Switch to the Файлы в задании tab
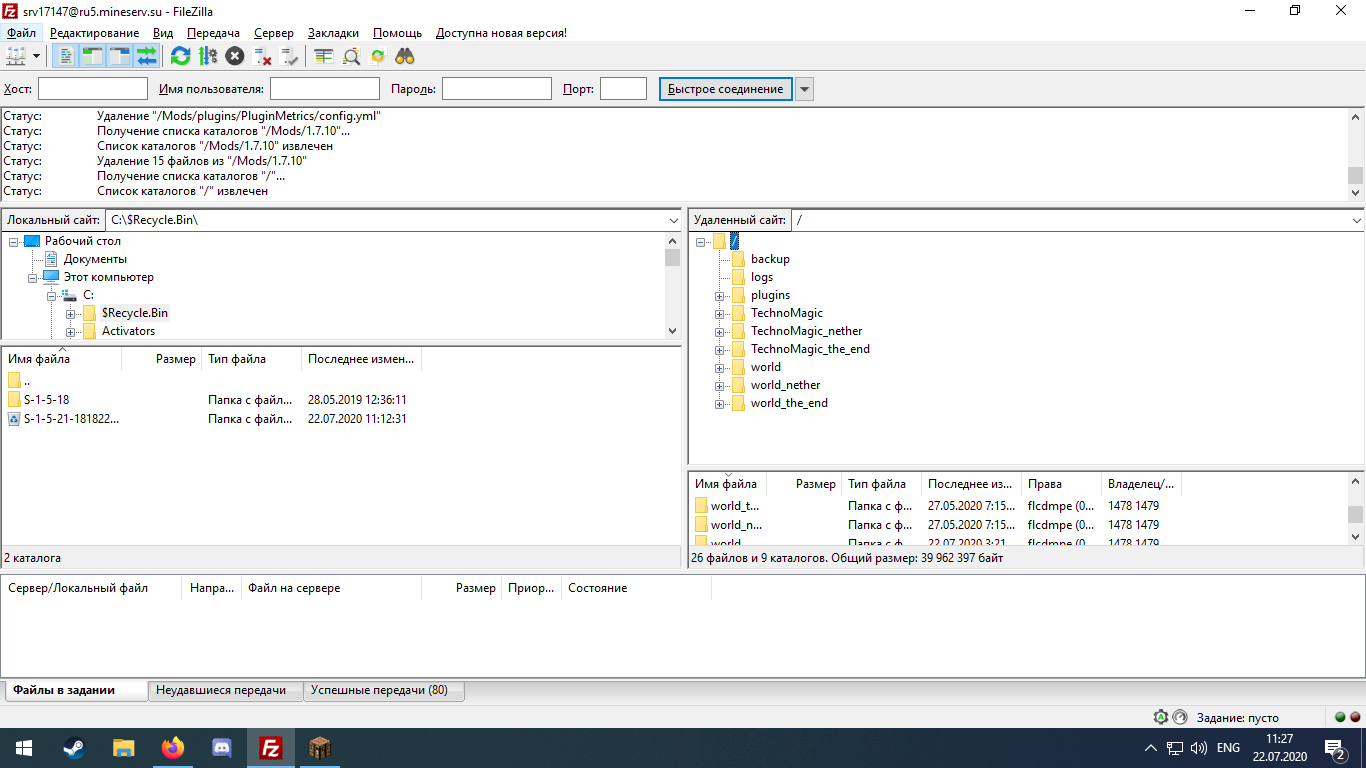The width and height of the screenshot is (1366, 768). pyautogui.click(x=75, y=690)
